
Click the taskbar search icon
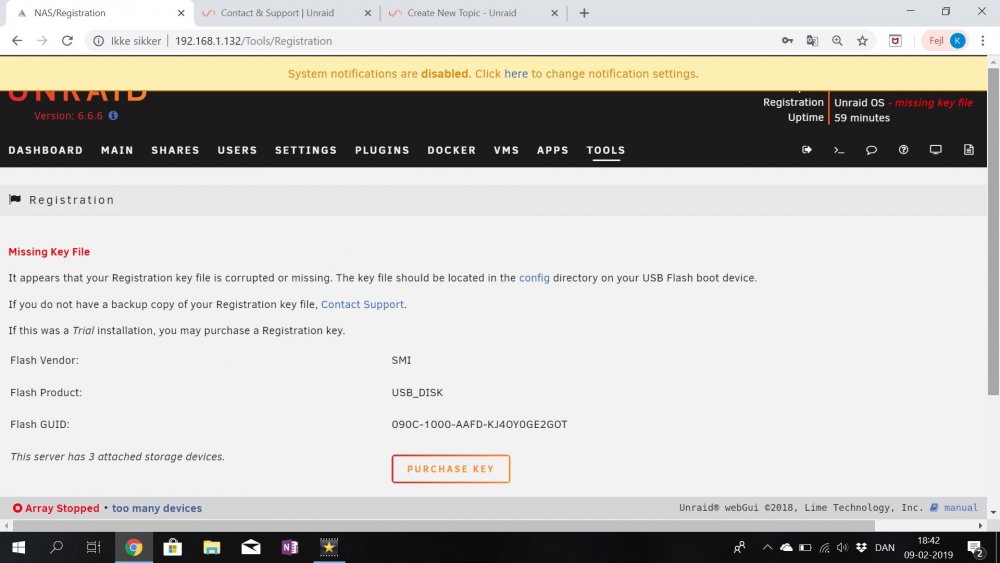tap(56, 547)
